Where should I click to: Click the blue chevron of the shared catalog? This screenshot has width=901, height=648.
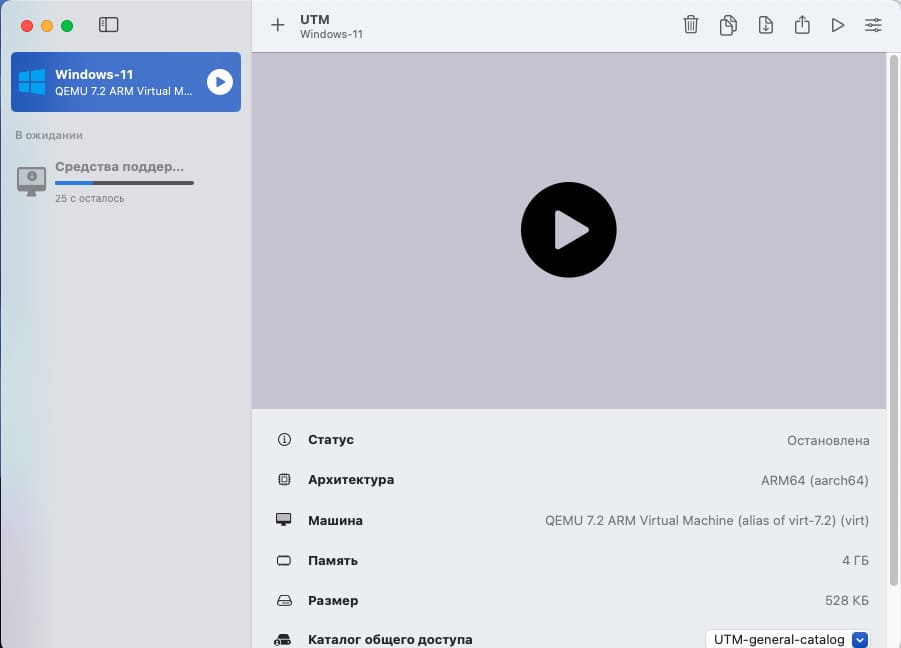click(859, 639)
